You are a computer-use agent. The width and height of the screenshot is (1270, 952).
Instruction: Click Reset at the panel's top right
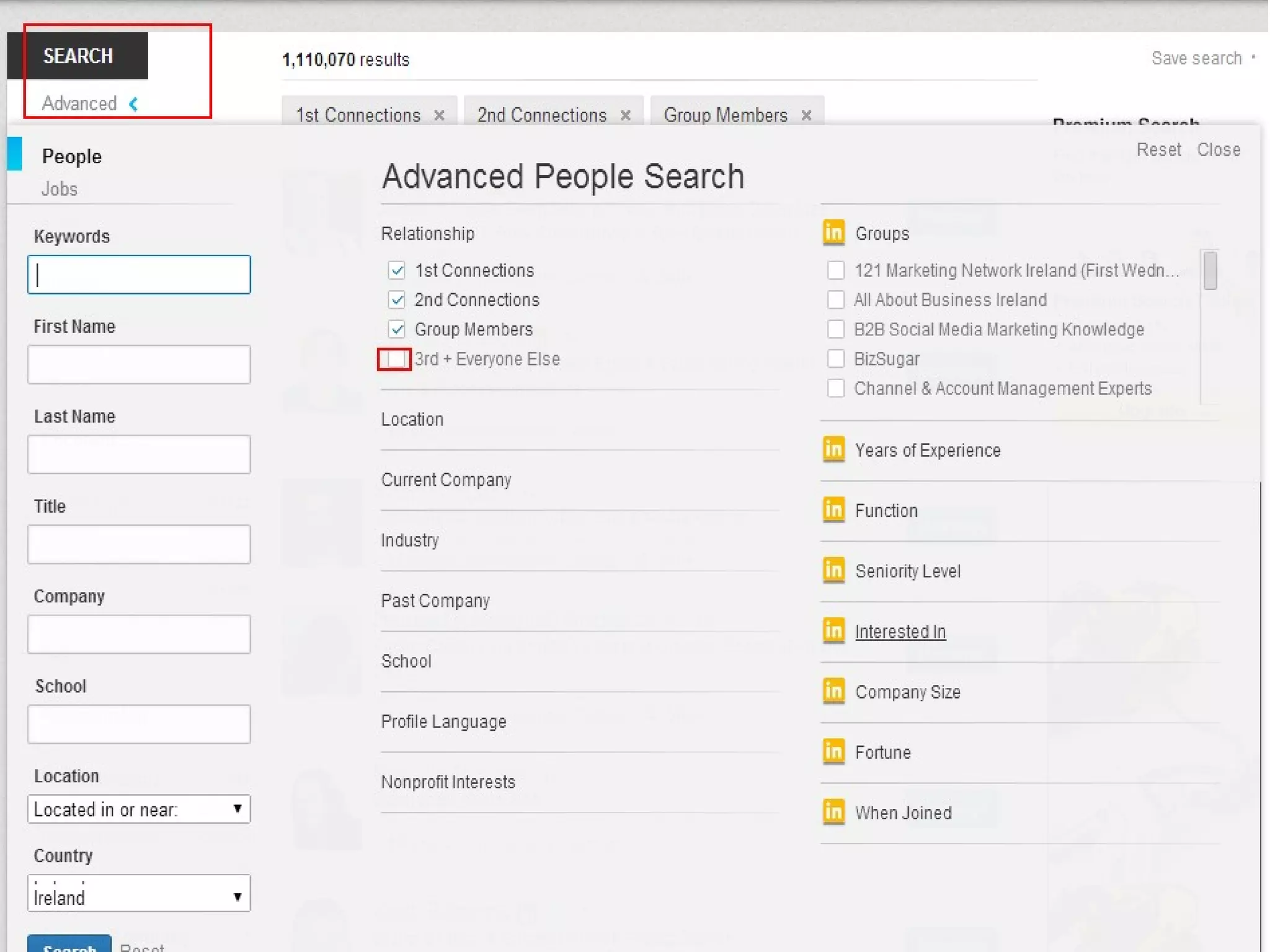tap(1158, 150)
